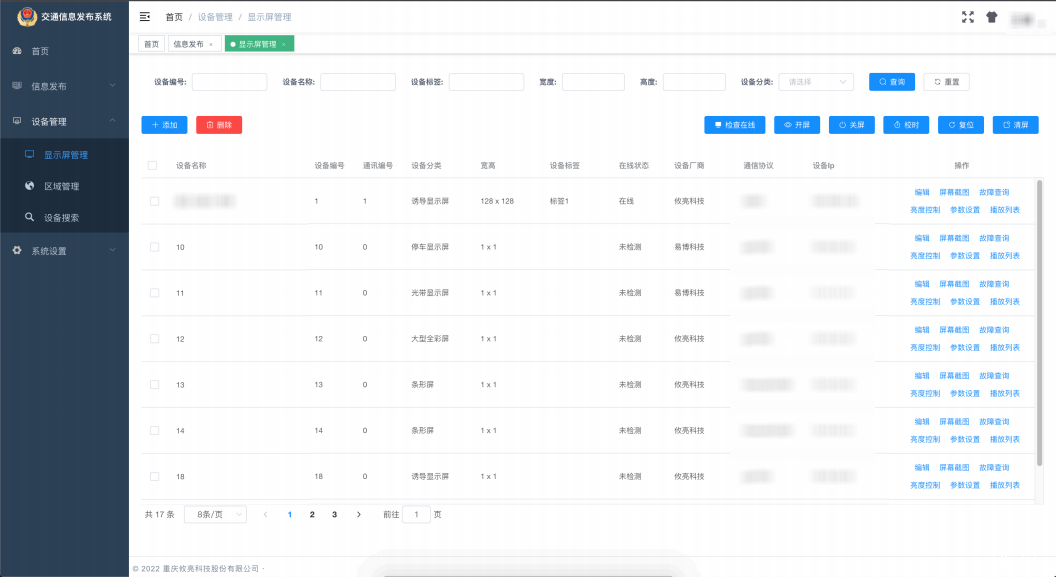Viewport: 1056px width, 577px height.
Task: Switch to the 首页 tab
Action: pyautogui.click(x=150, y=44)
